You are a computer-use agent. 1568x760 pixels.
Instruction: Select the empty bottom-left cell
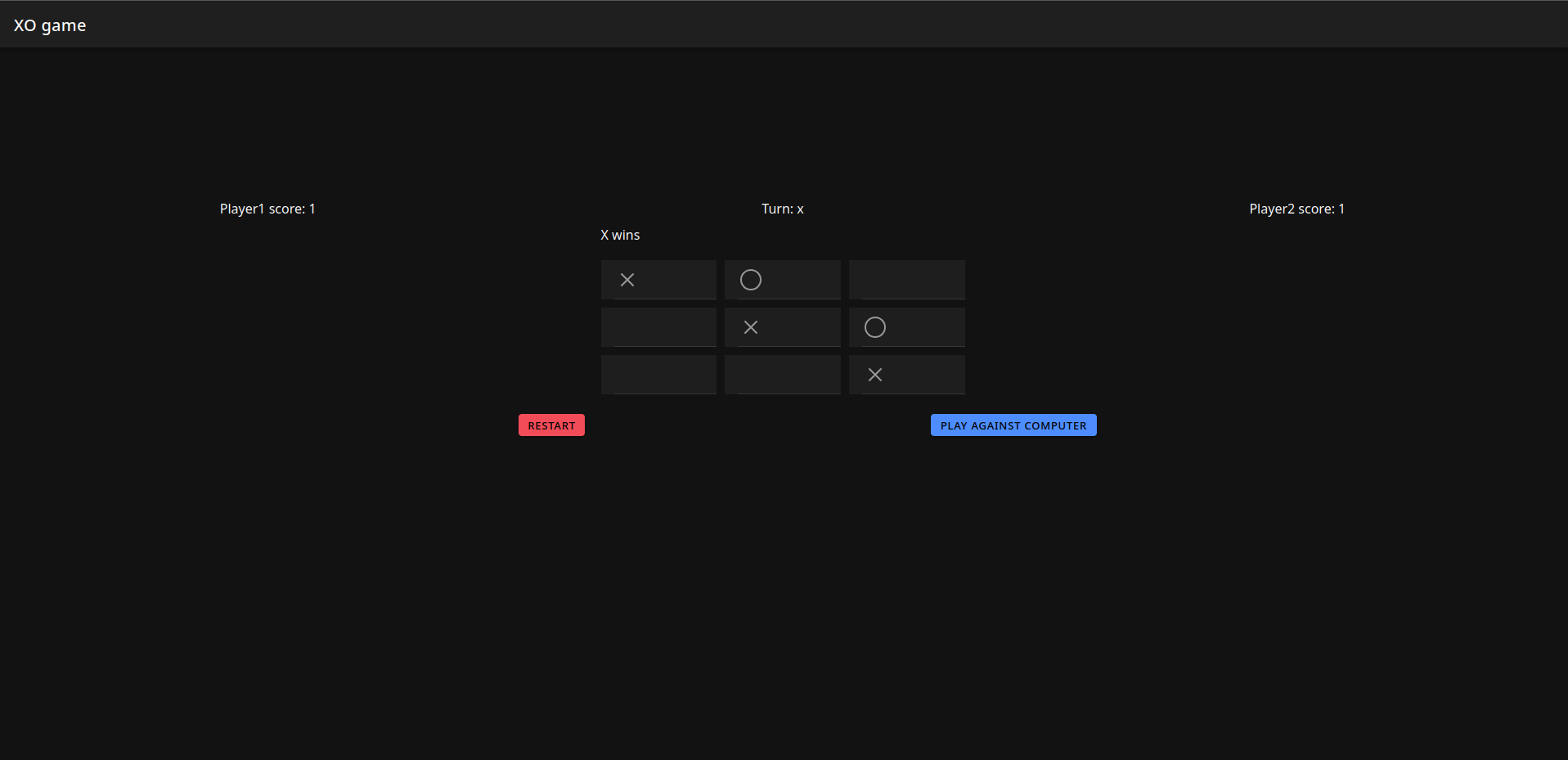pyautogui.click(x=658, y=375)
